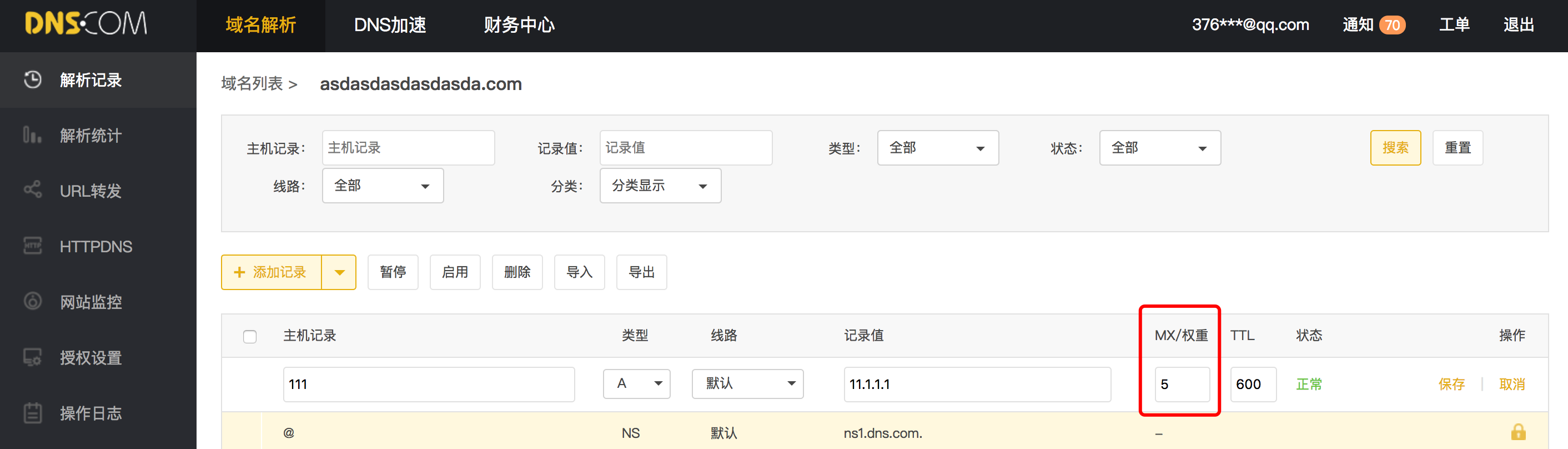Open 网站监控 monitoring icon
1568x449 pixels.
point(32,302)
